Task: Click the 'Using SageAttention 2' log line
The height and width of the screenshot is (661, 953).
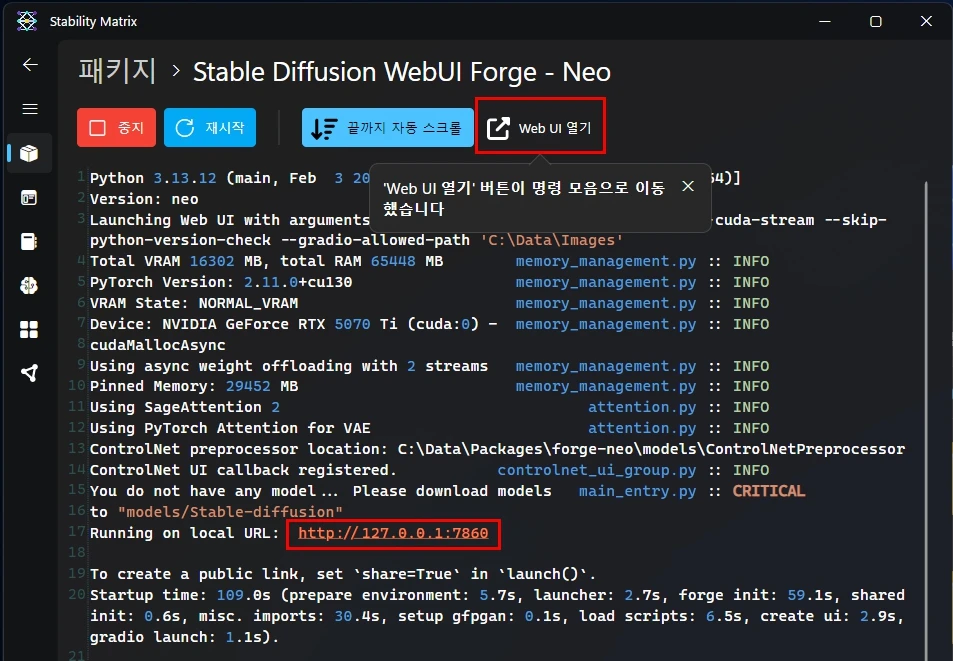Action: [185, 407]
